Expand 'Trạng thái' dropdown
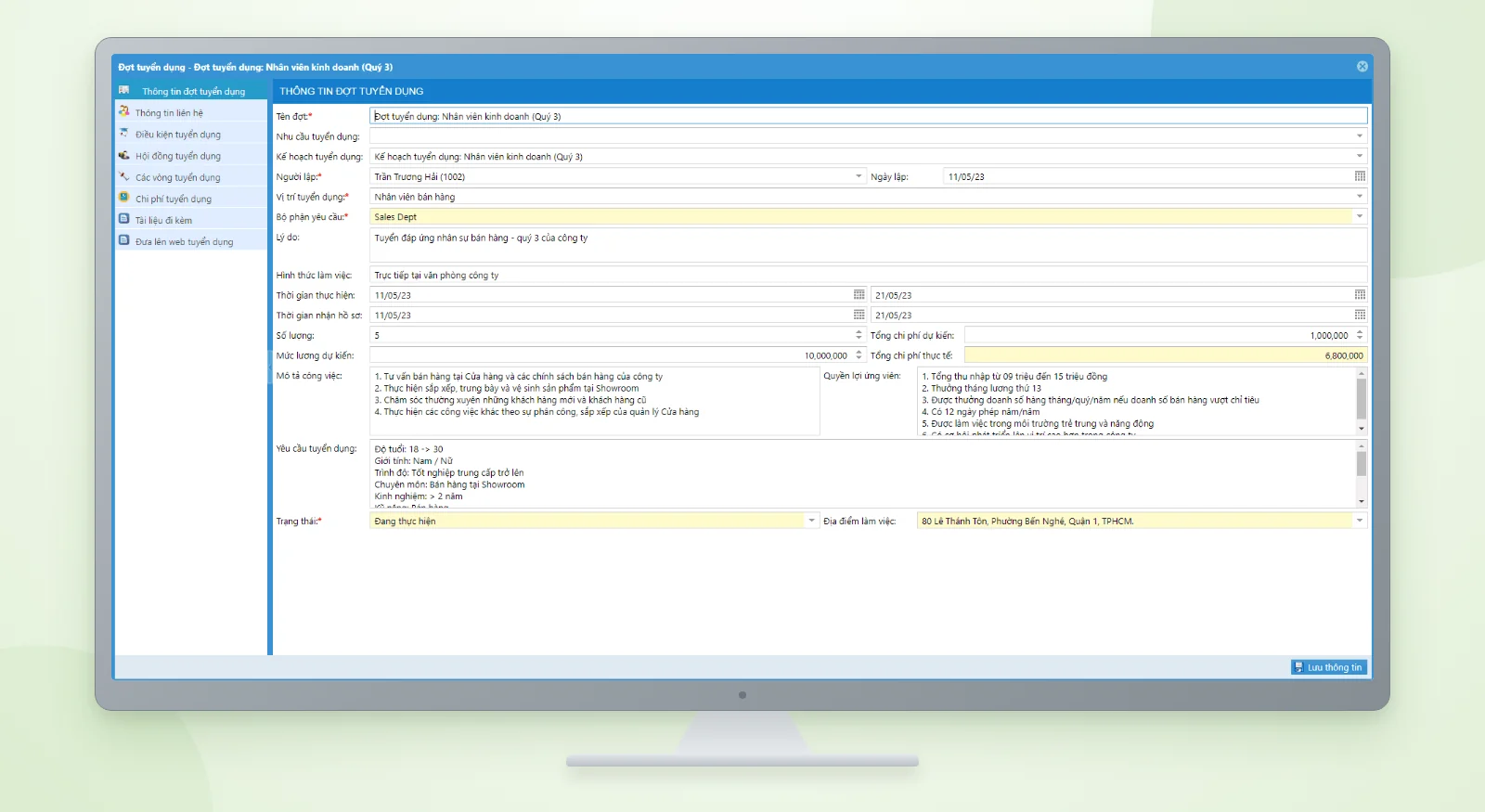 coord(812,521)
